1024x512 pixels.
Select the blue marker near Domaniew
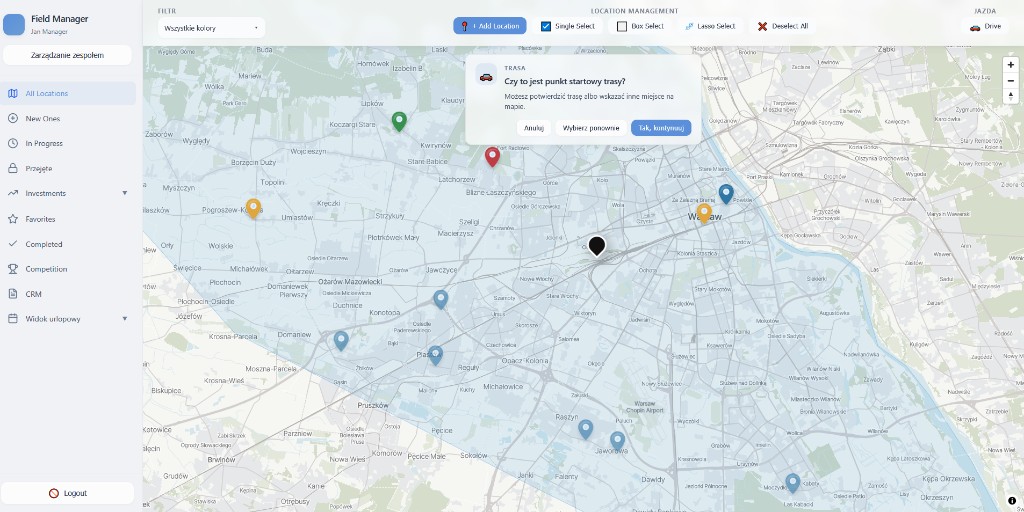341,340
